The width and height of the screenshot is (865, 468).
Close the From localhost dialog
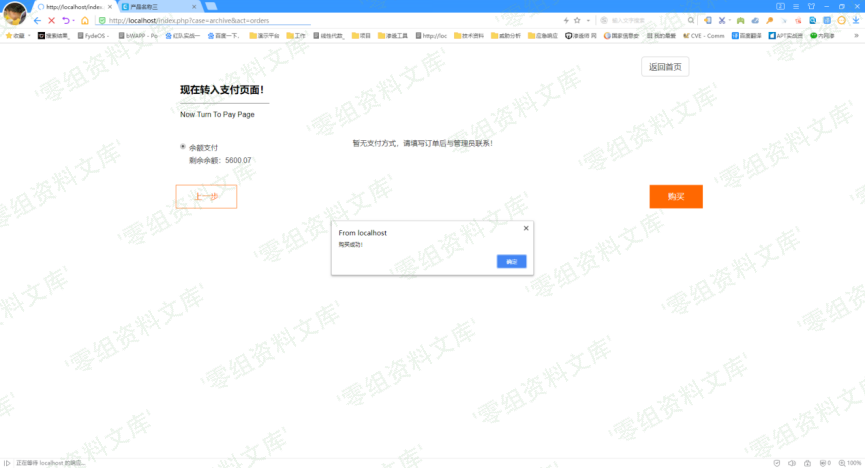point(526,228)
